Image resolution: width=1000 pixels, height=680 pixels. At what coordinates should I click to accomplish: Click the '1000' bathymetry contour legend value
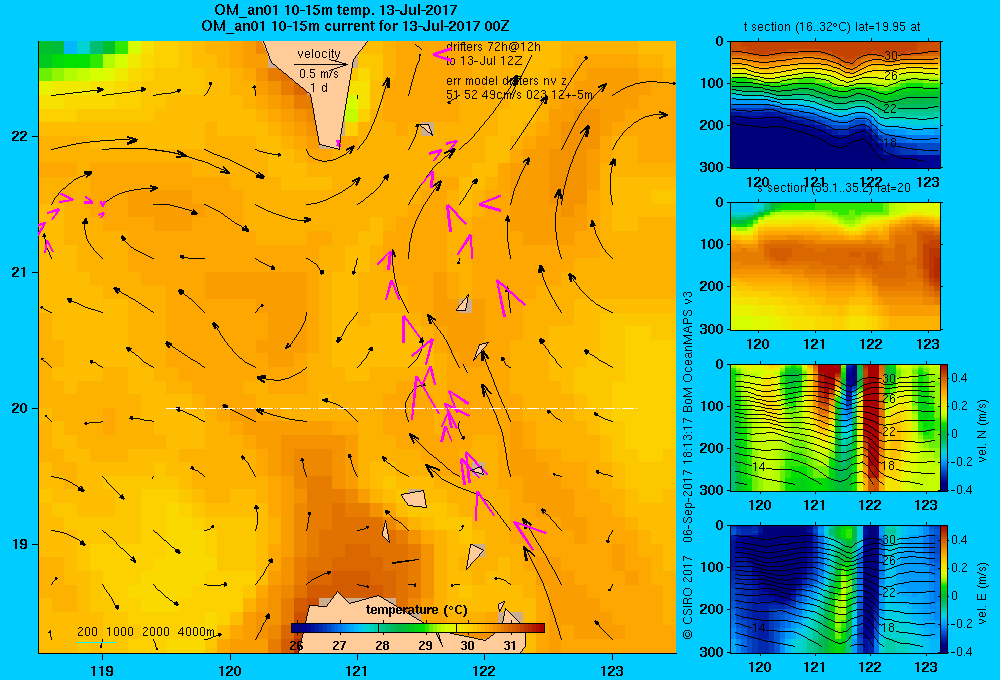click(x=120, y=632)
